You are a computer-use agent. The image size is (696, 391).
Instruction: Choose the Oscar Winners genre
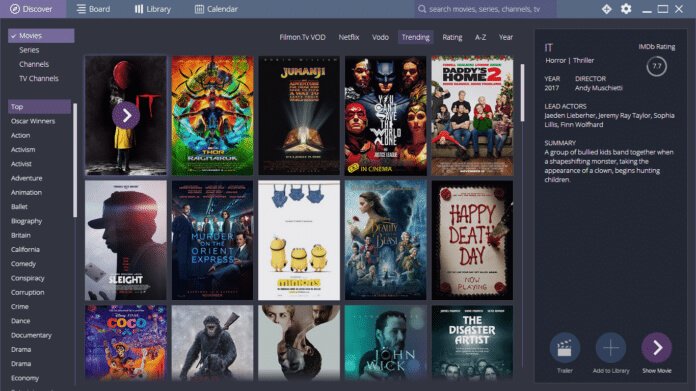point(33,121)
